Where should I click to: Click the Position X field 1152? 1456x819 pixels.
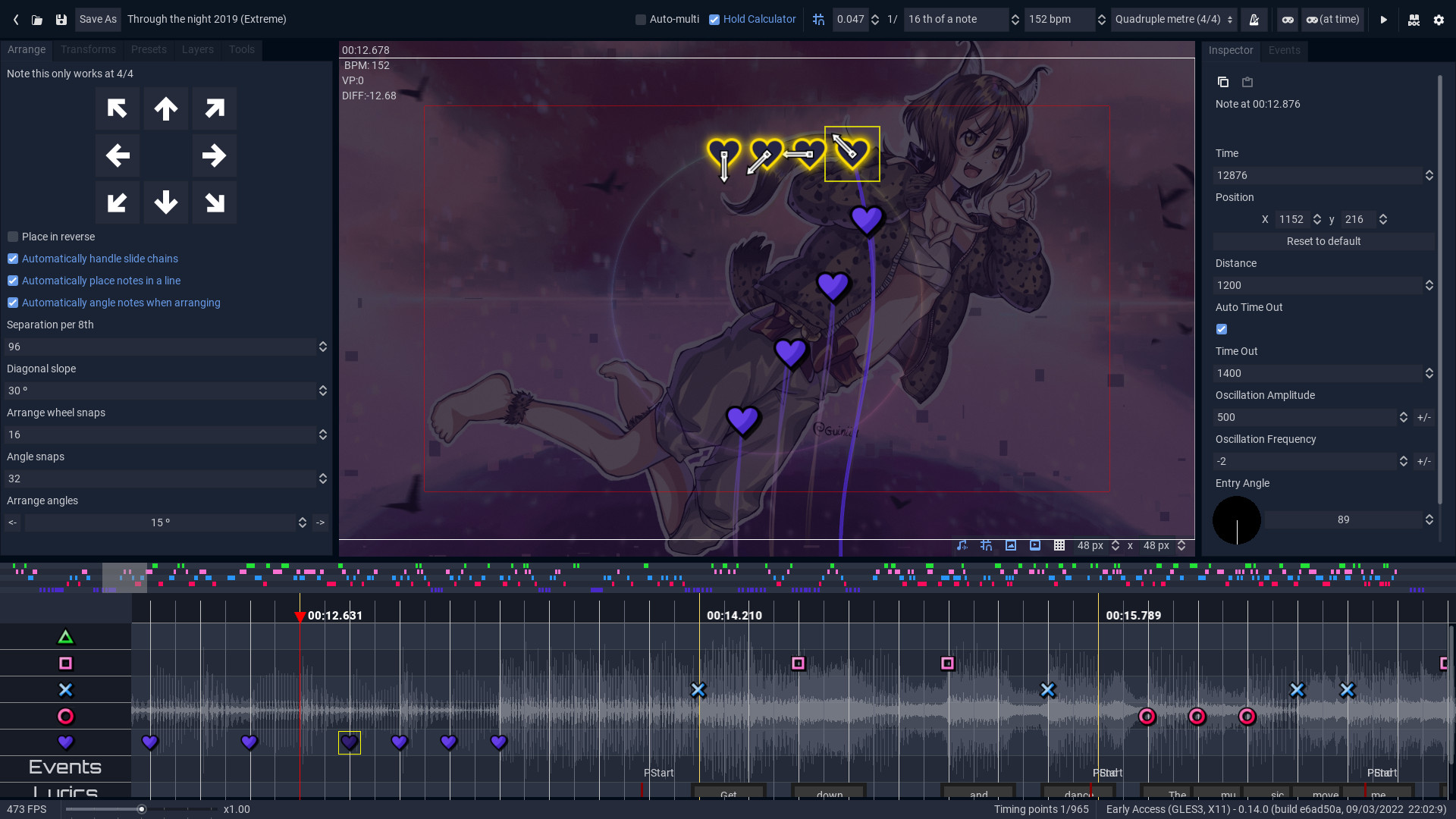tap(1293, 220)
